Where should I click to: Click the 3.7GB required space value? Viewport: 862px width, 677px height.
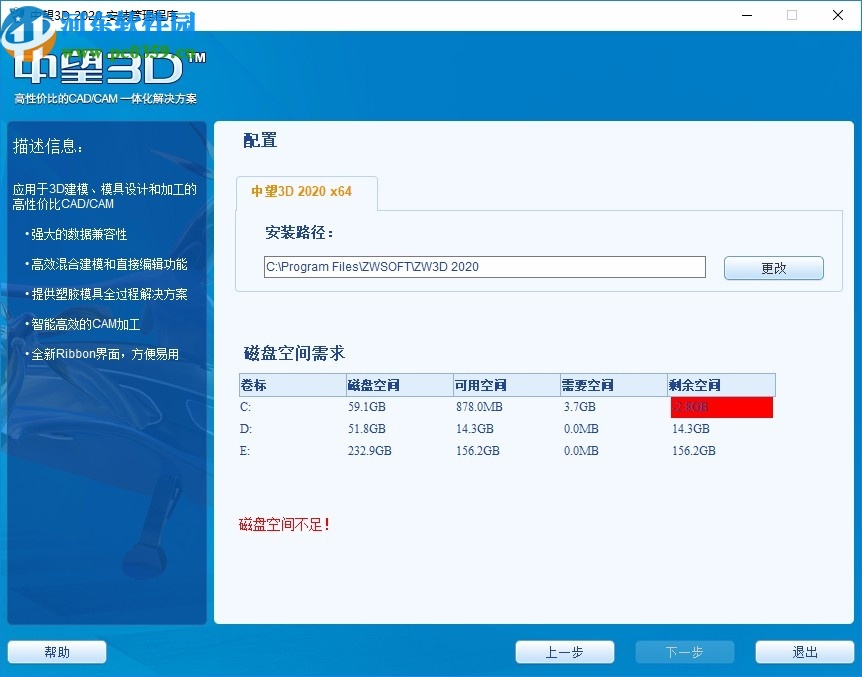click(x=579, y=407)
